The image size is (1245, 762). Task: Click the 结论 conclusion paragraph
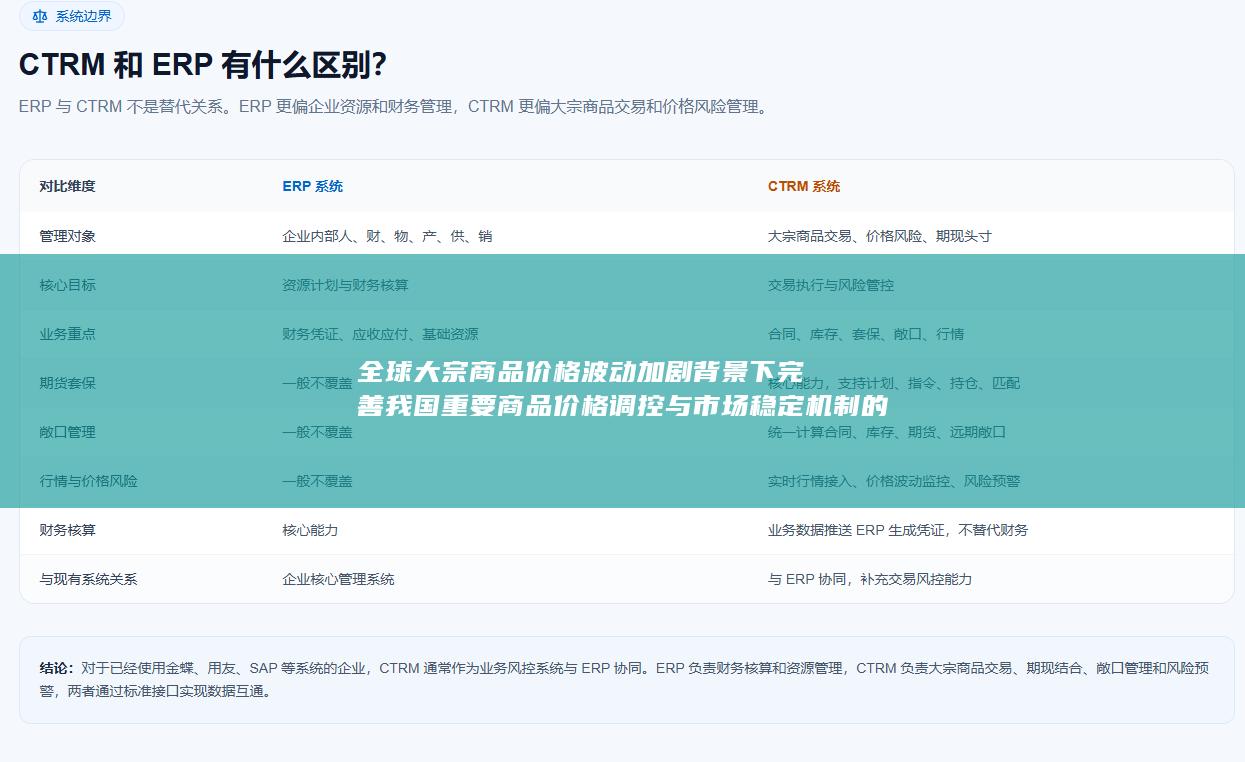625,679
